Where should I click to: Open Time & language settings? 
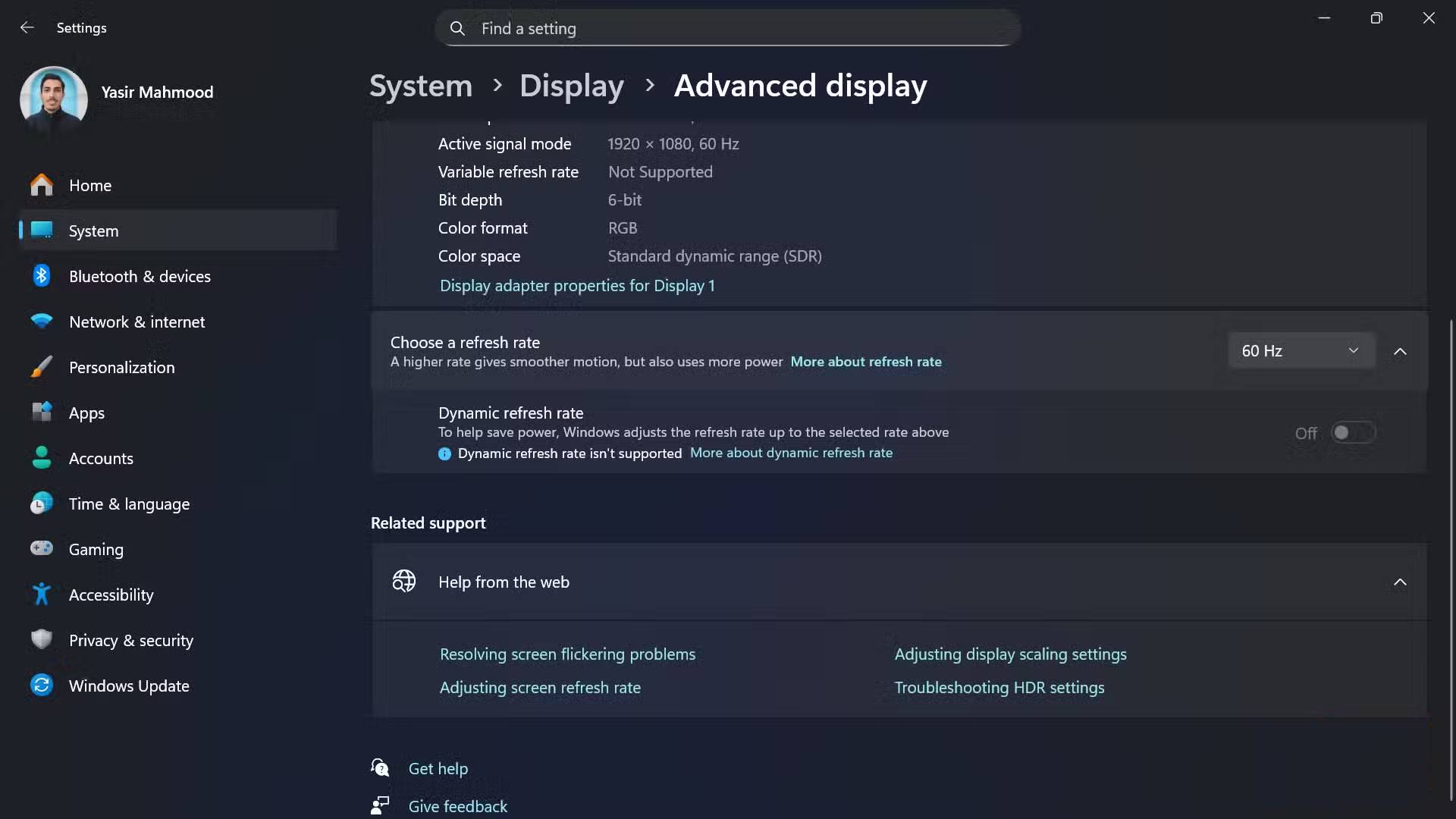pos(129,504)
